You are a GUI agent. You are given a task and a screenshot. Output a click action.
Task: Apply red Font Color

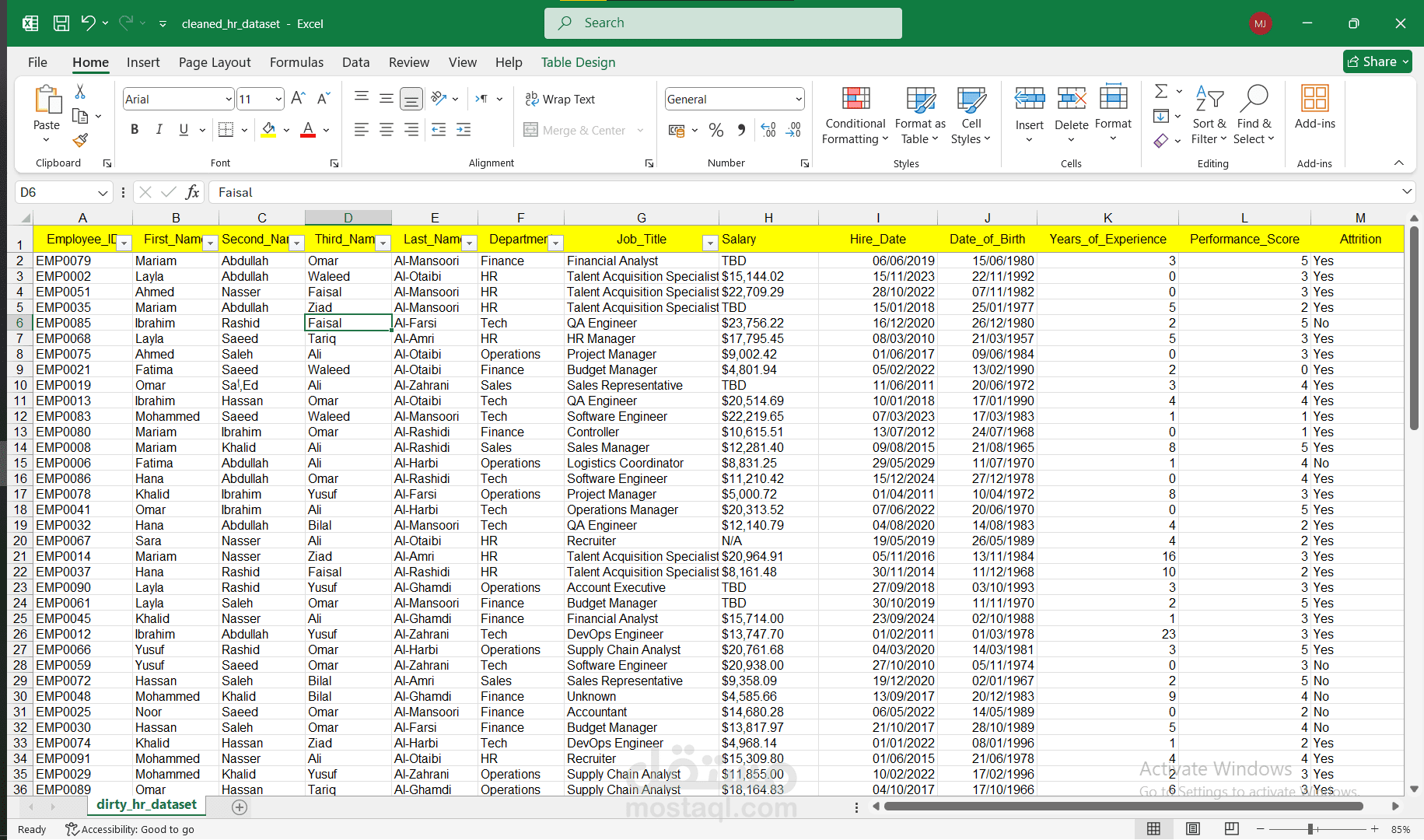tap(308, 130)
